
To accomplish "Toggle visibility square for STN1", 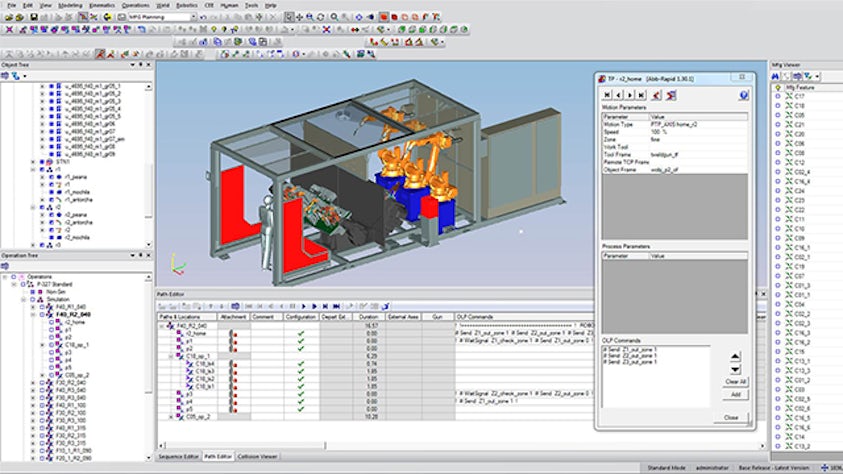I will coord(42,162).
